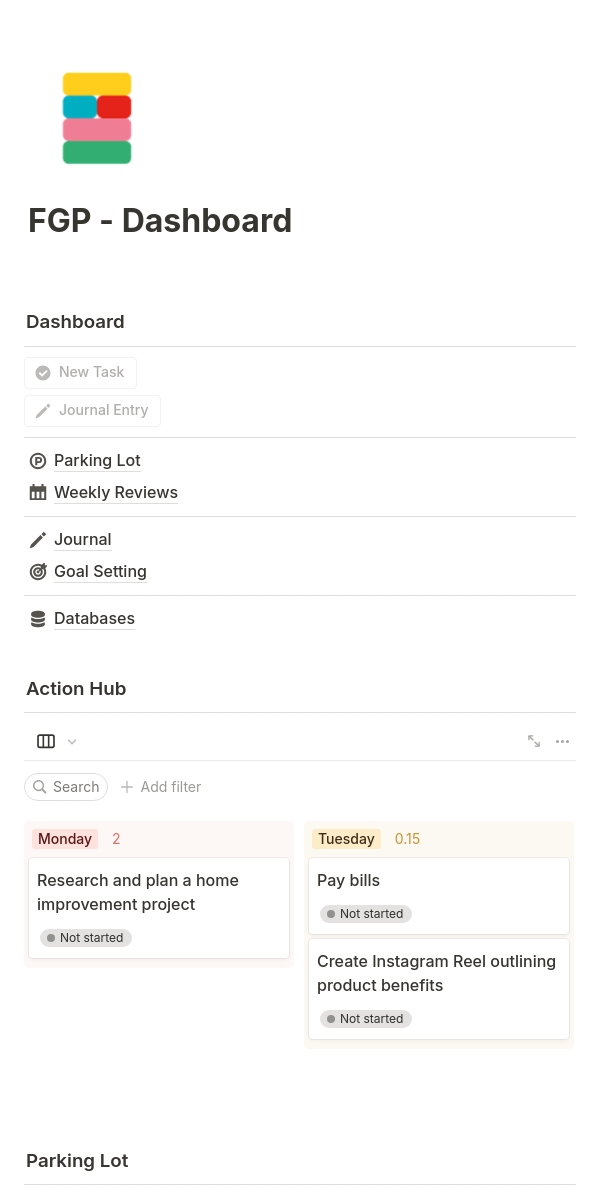Screen dimensions: 600x1200
Task: Click the Parking Lot circled-P icon
Action: [38, 461]
